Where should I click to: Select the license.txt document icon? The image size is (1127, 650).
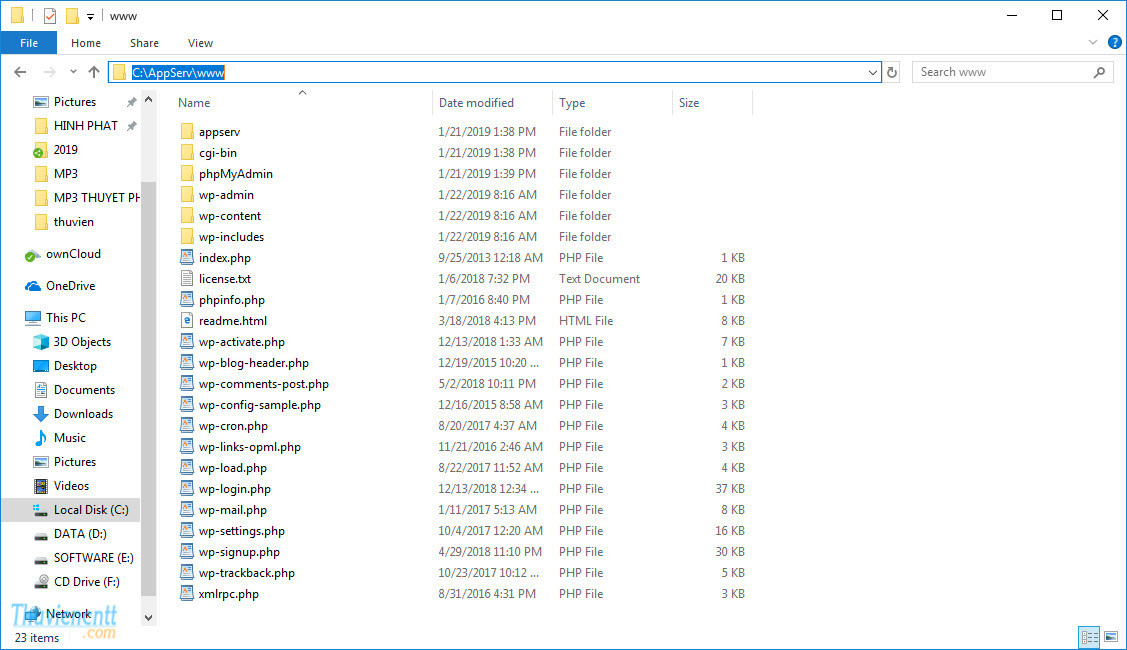(187, 278)
